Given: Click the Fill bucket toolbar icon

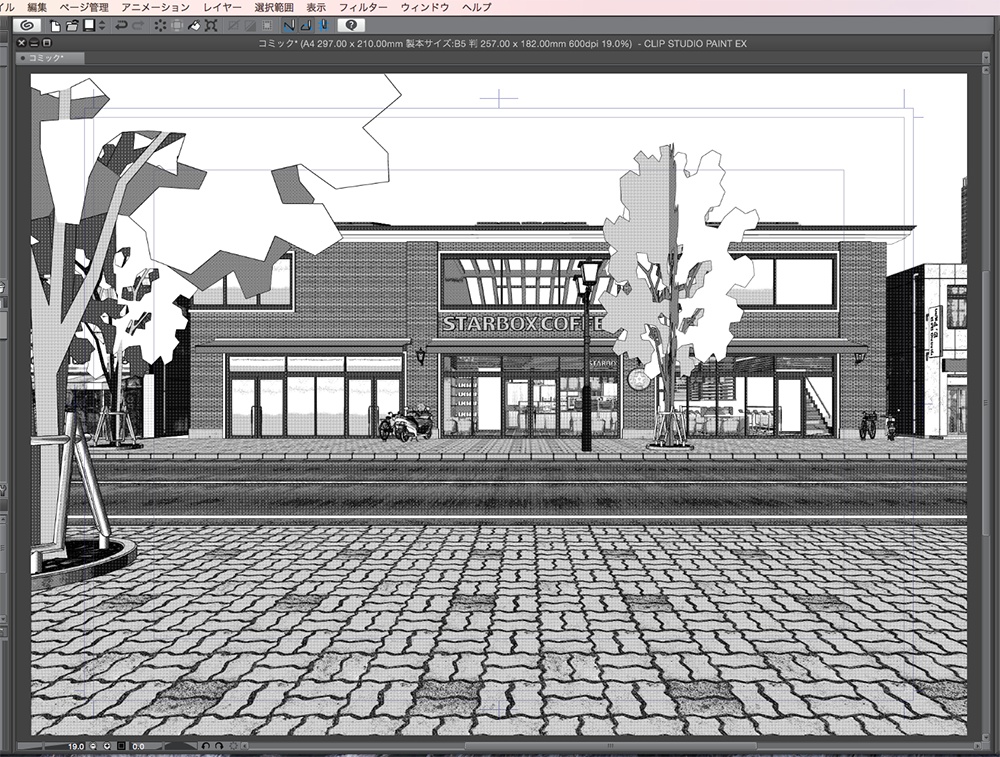Looking at the screenshot, I should 194,26.
